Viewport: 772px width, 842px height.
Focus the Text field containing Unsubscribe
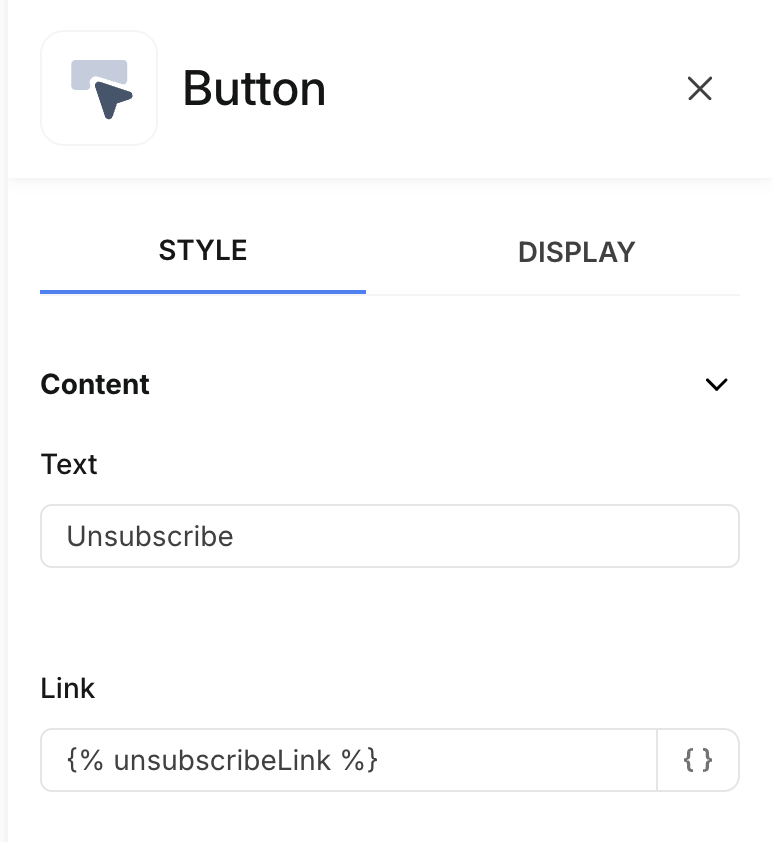click(389, 536)
